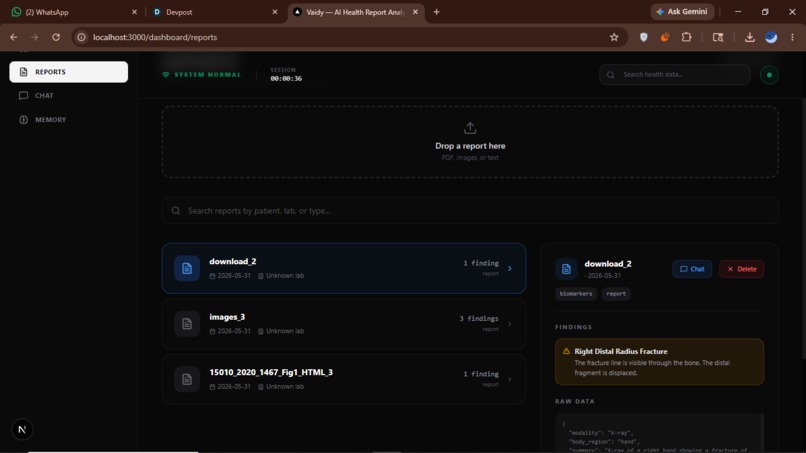The height and width of the screenshot is (453, 806).
Task: Click the session timer 00:00:36
Action: coord(286,79)
